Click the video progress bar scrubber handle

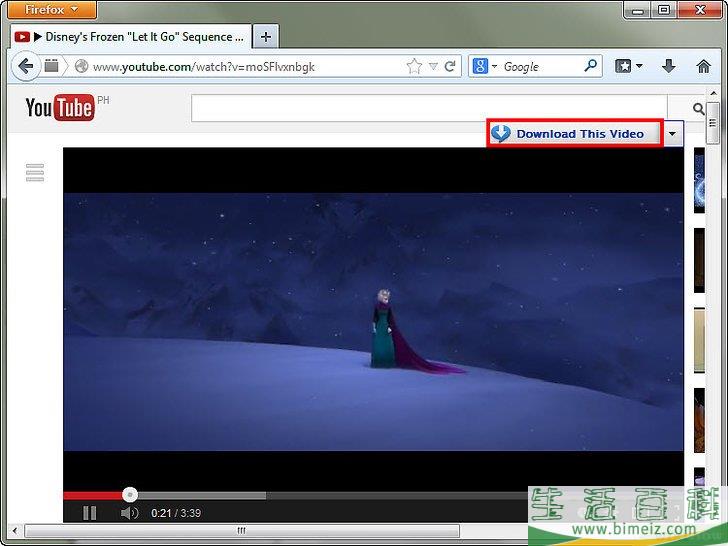click(x=130, y=495)
